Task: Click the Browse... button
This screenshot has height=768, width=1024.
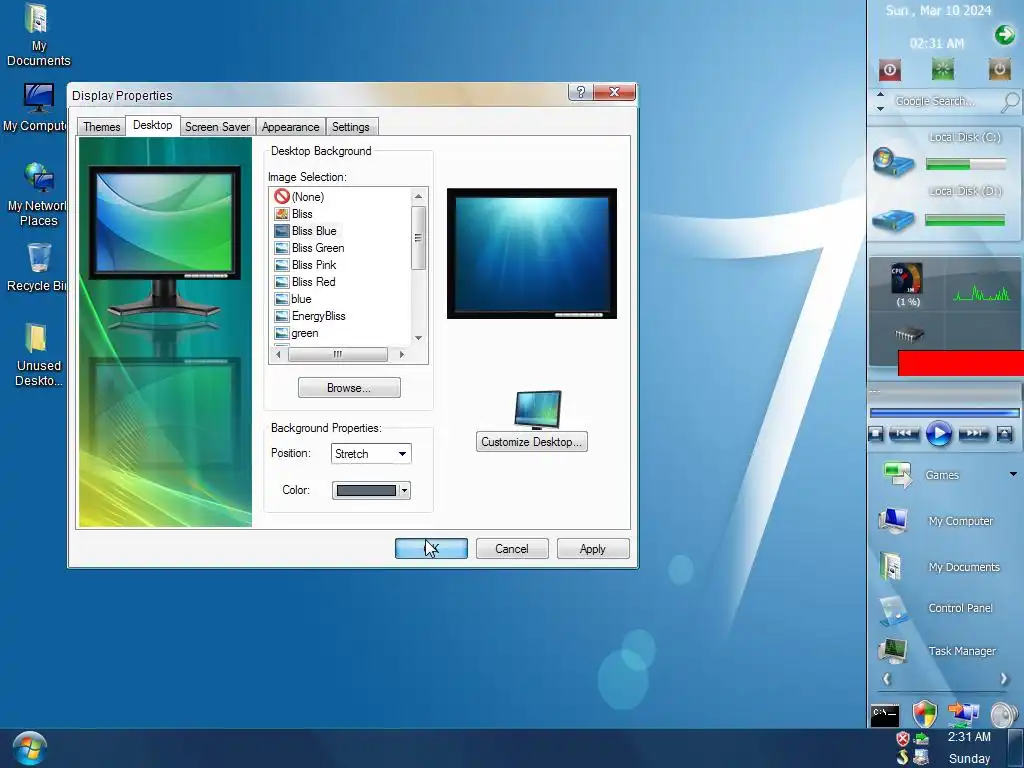Action: coord(349,387)
